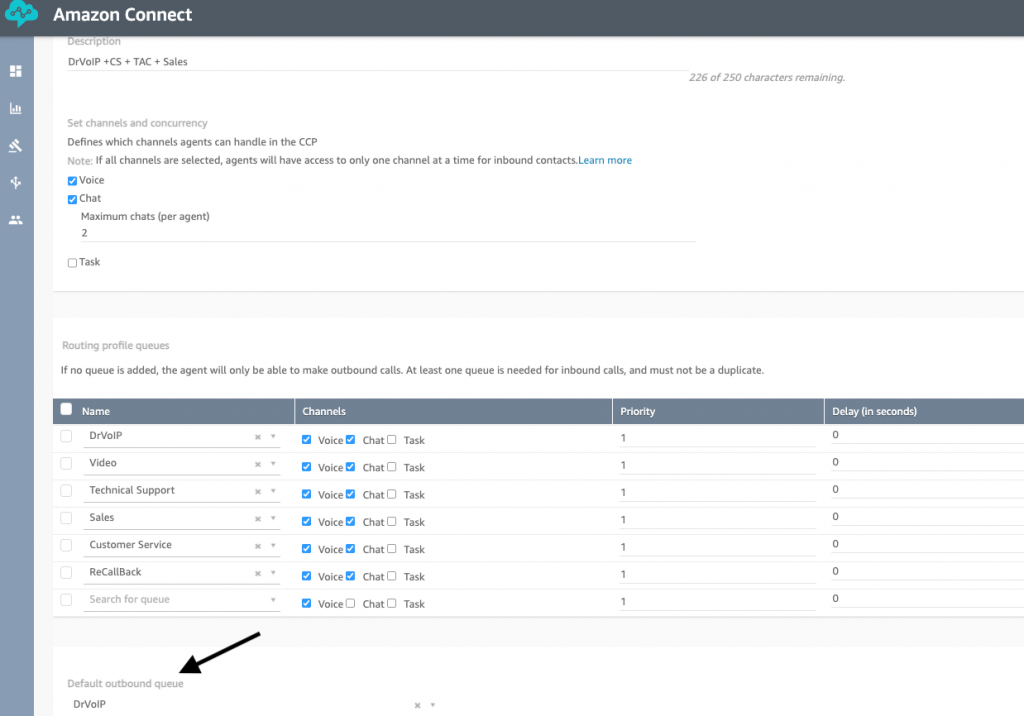
Task: Toggle the Chat channel checkbox under Set channels
Action: 72,199
